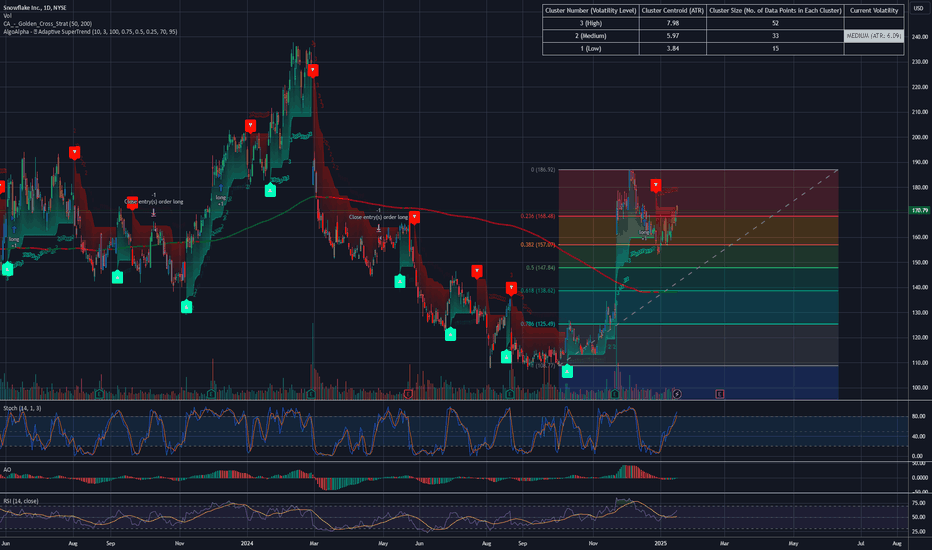Click the 7.98 centroid value
This screenshot has height=550, width=932.
click(673, 23)
